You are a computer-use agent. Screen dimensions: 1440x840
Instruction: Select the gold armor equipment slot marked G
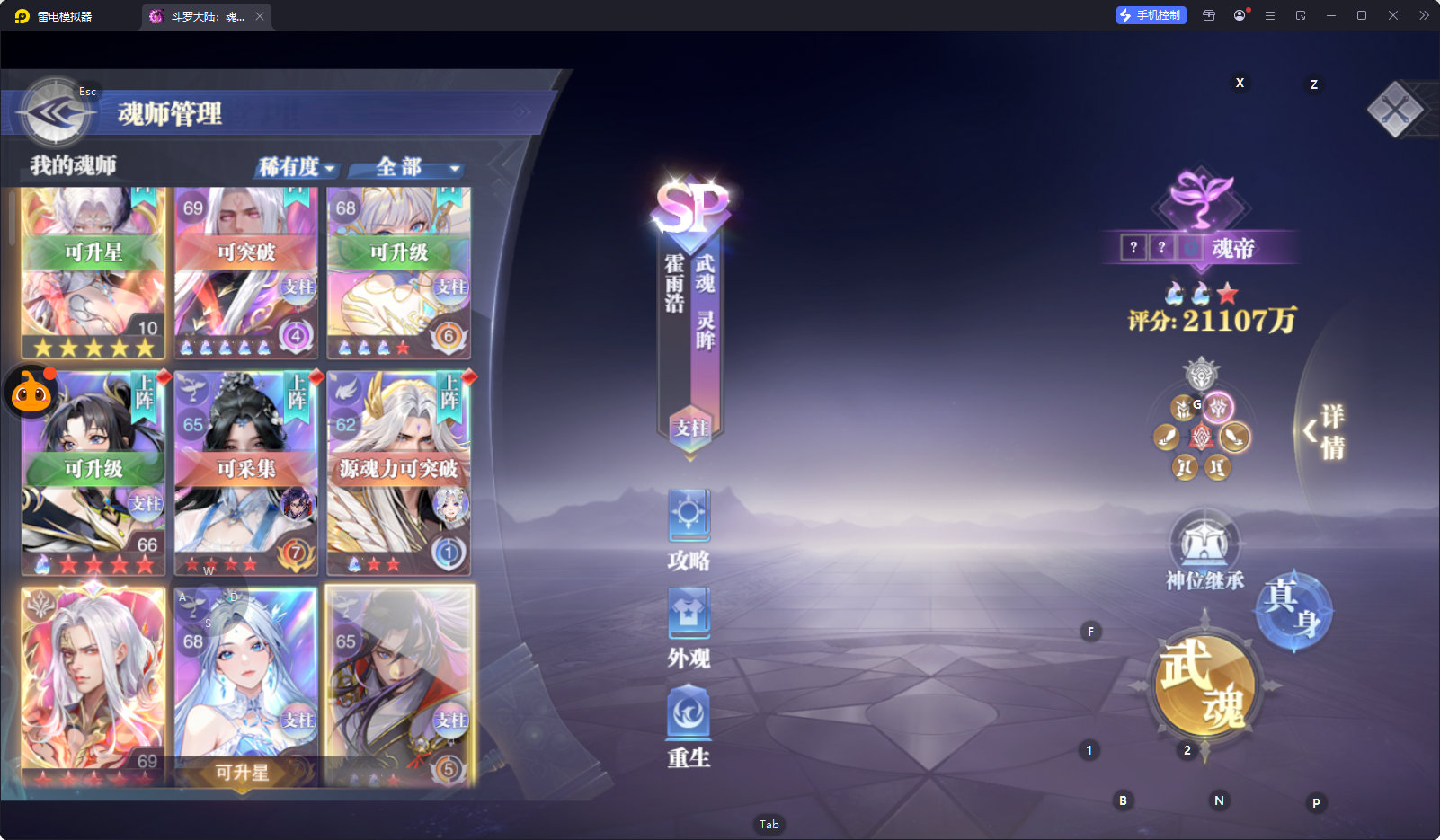pyautogui.click(x=1184, y=409)
